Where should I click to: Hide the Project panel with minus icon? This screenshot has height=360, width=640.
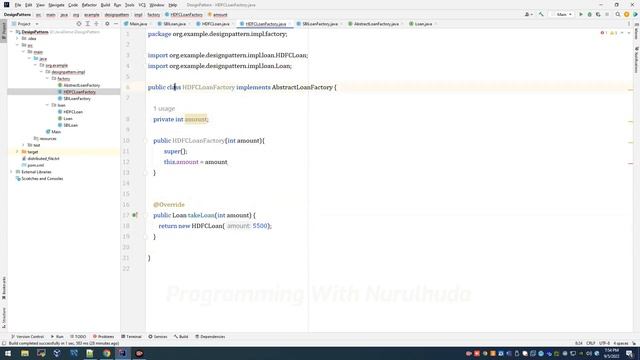(x=116, y=24)
